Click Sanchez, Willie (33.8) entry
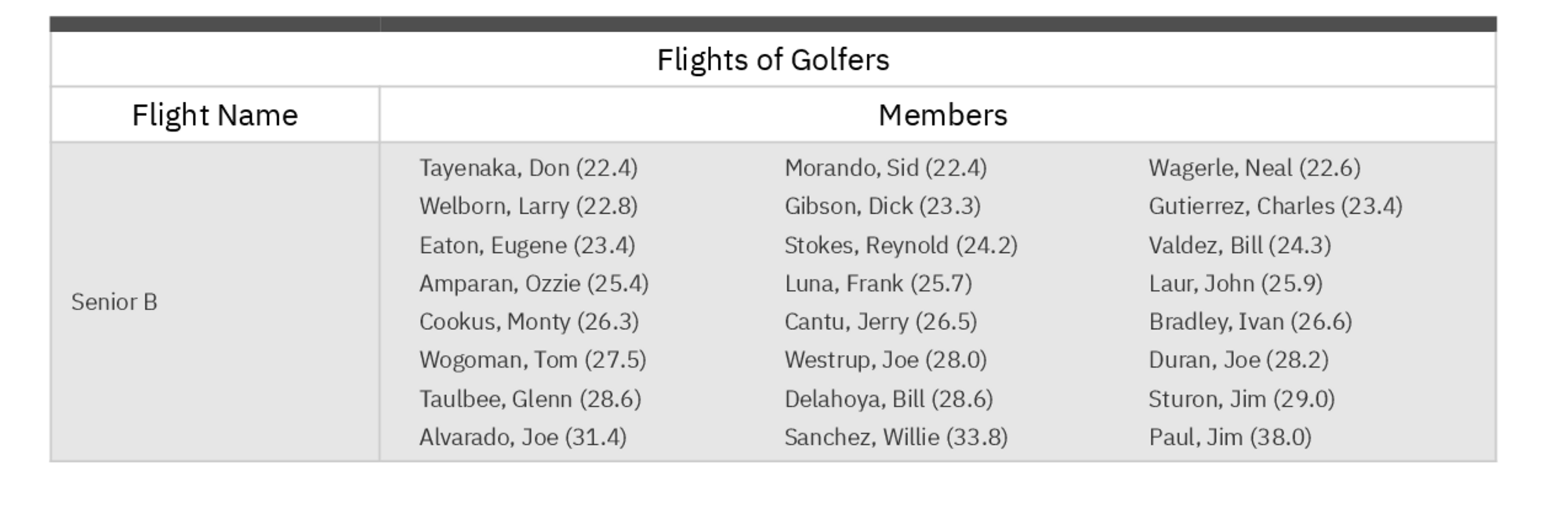The width and height of the screenshot is (1568, 514). (896, 436)
